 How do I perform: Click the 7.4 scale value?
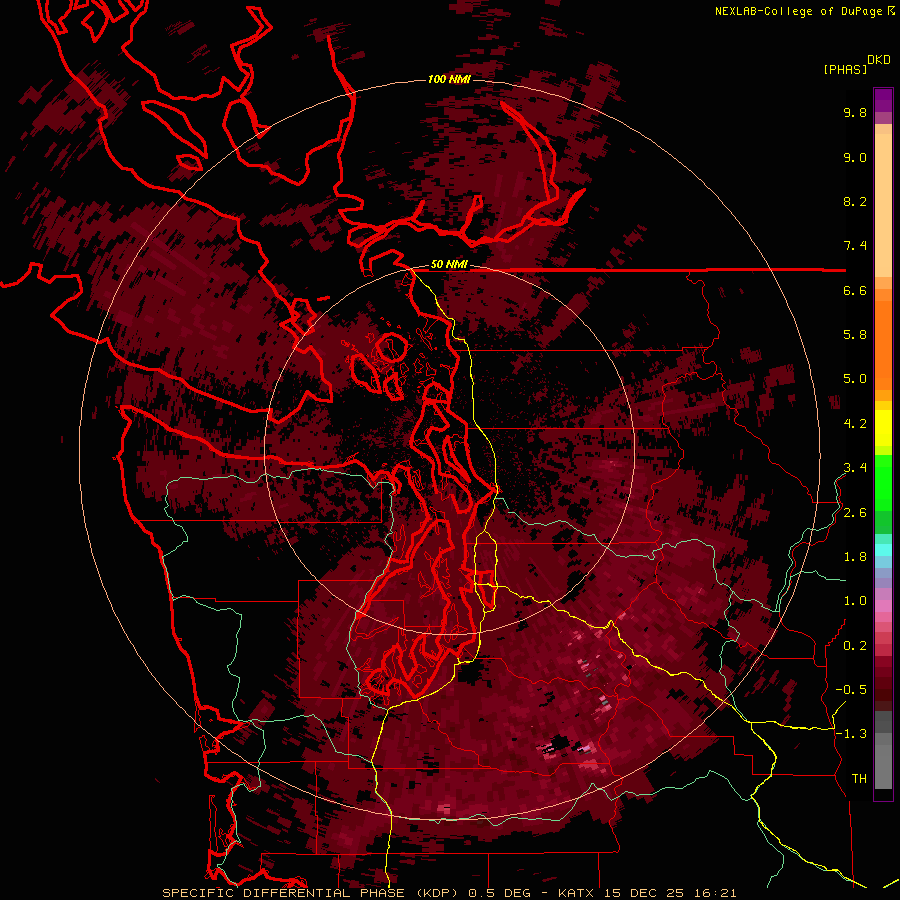(855, 246)
